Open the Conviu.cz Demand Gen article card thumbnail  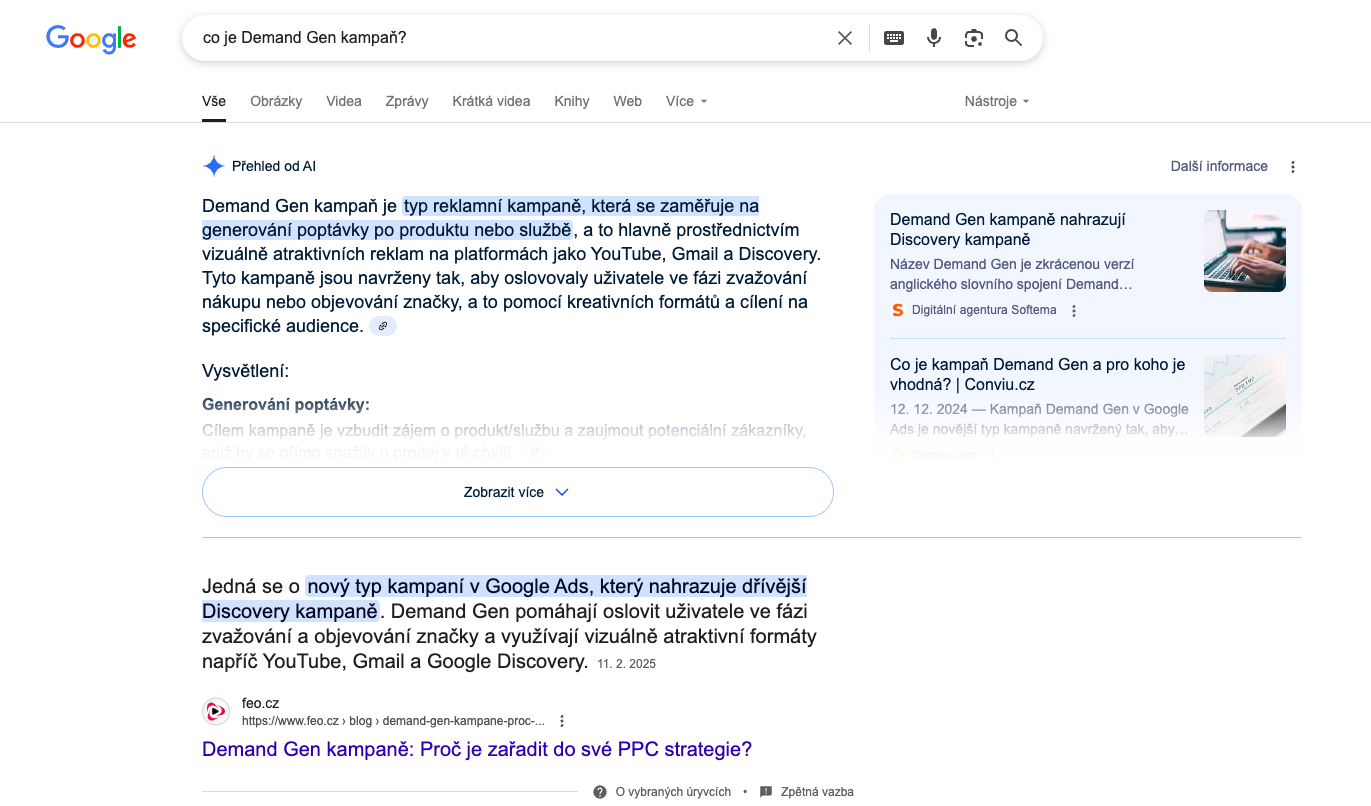[1245, 396]
